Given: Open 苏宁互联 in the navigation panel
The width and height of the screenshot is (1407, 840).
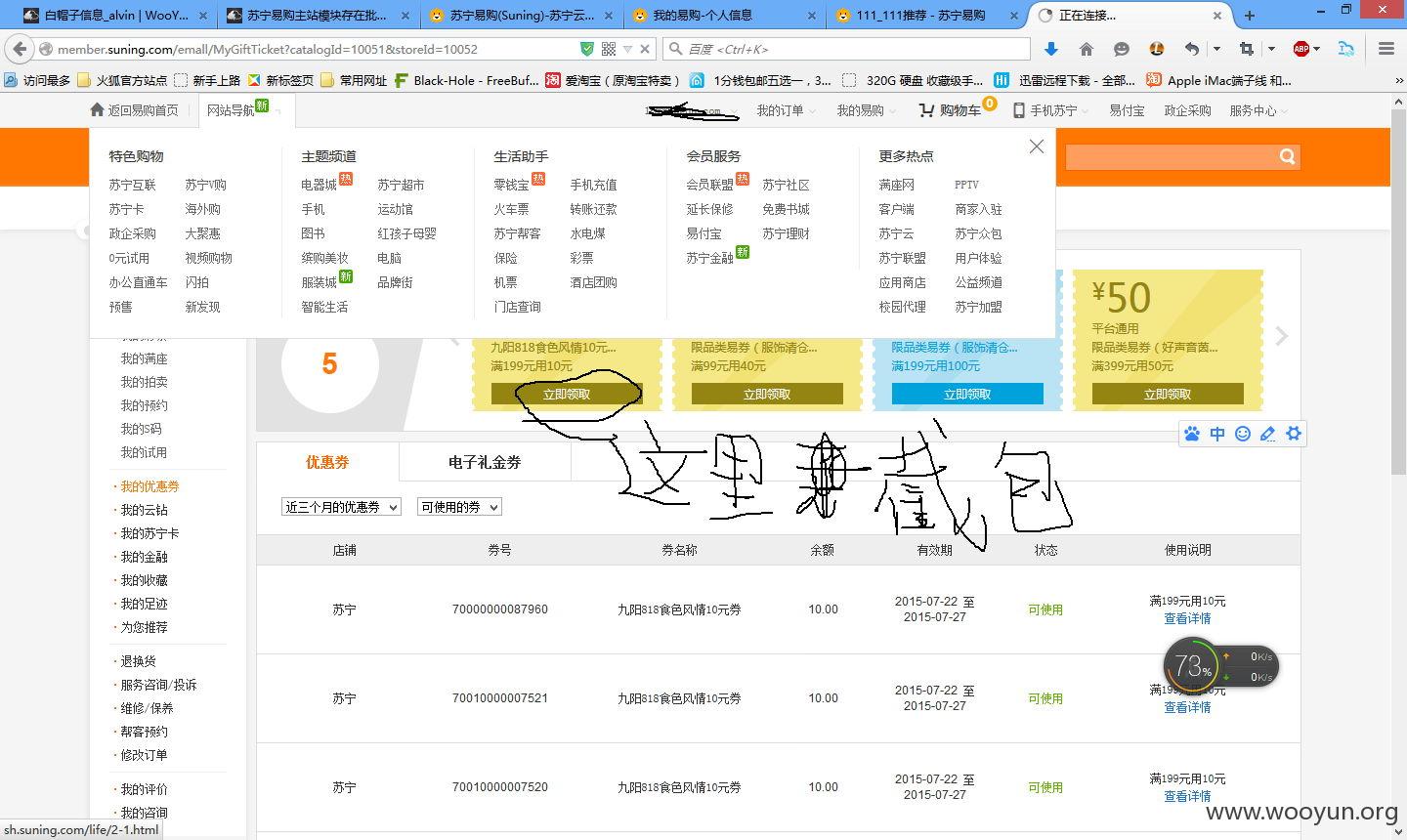Looking at the screenshot, I should click(133, 185).
